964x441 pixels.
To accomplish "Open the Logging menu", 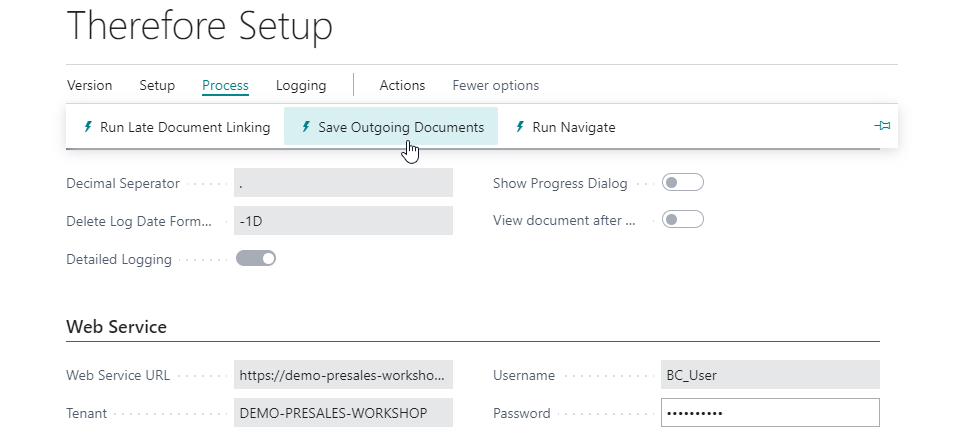I will tap(301, 85).
